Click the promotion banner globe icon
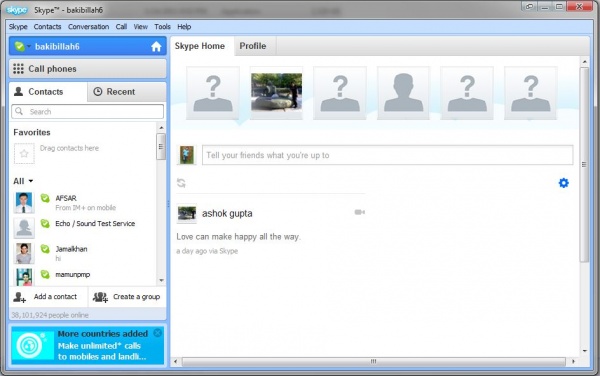600x376 pixels. coord(29,345)
